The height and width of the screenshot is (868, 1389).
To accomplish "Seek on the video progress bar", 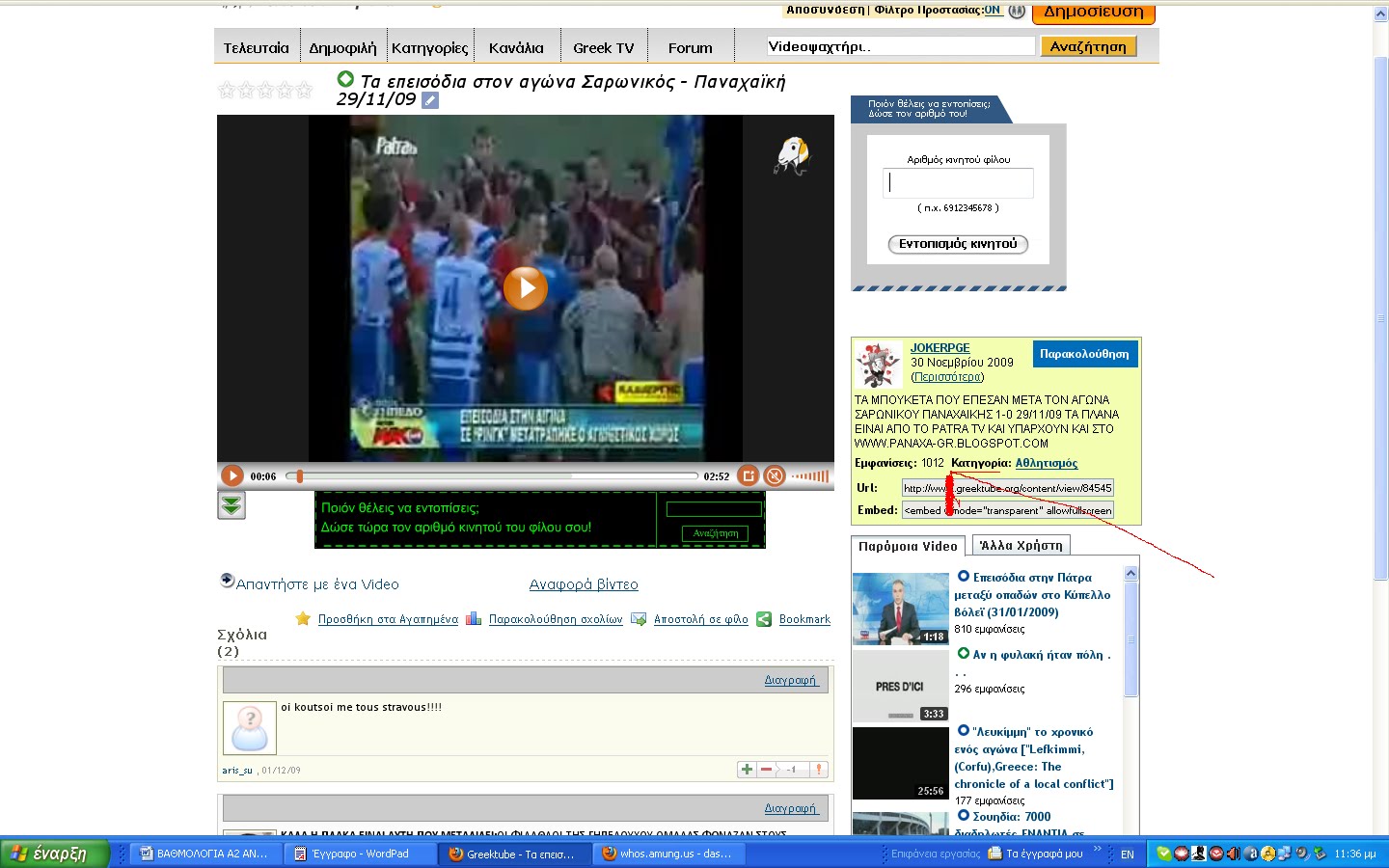I will 492,475.
